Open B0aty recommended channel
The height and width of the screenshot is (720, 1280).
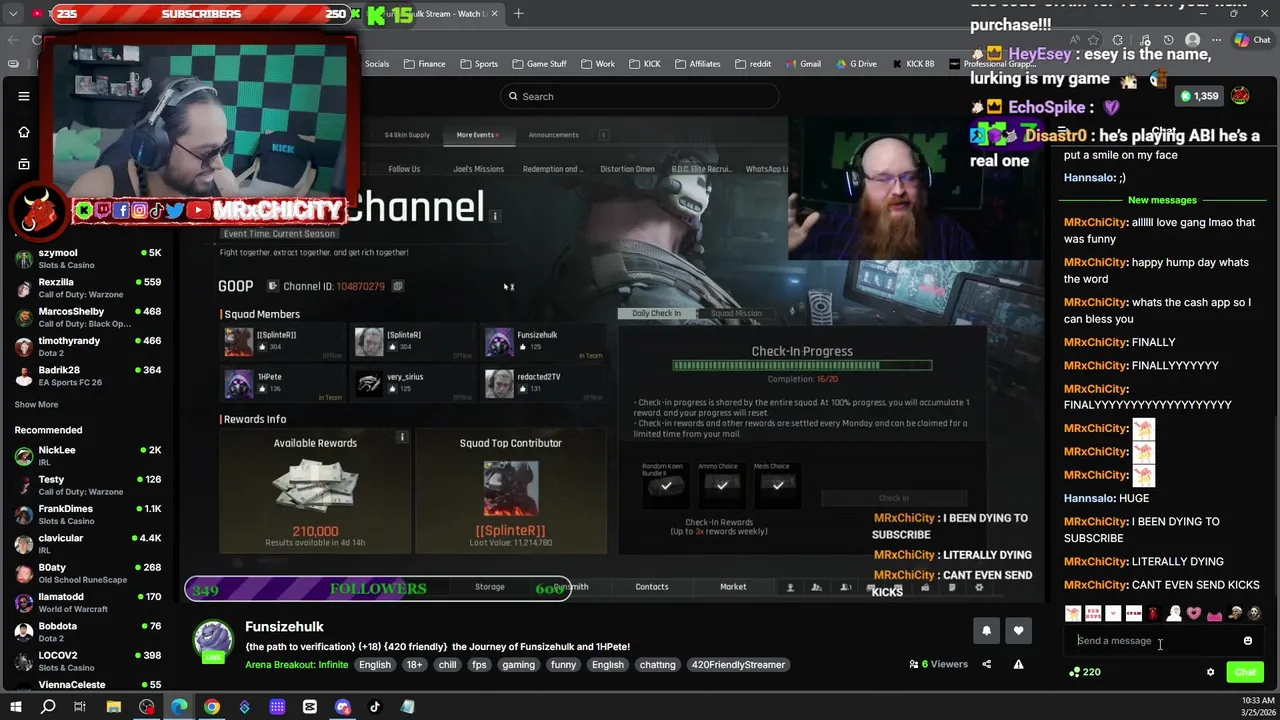click(88, 573)
